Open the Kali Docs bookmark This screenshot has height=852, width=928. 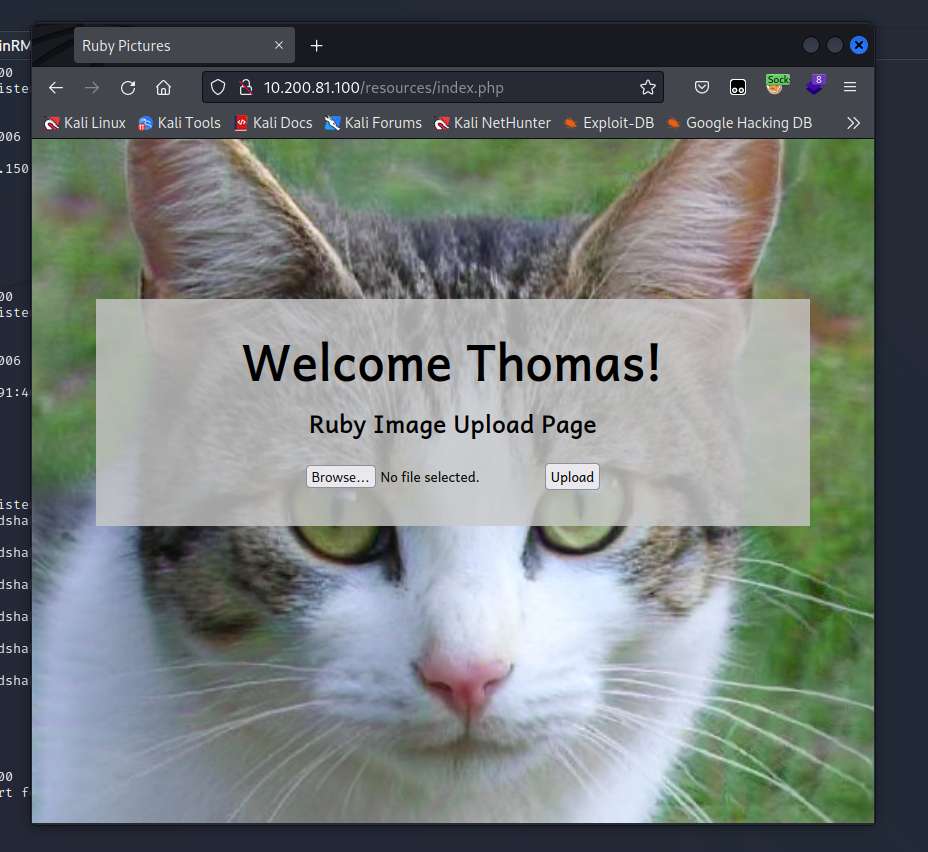(x=273, y=123)
